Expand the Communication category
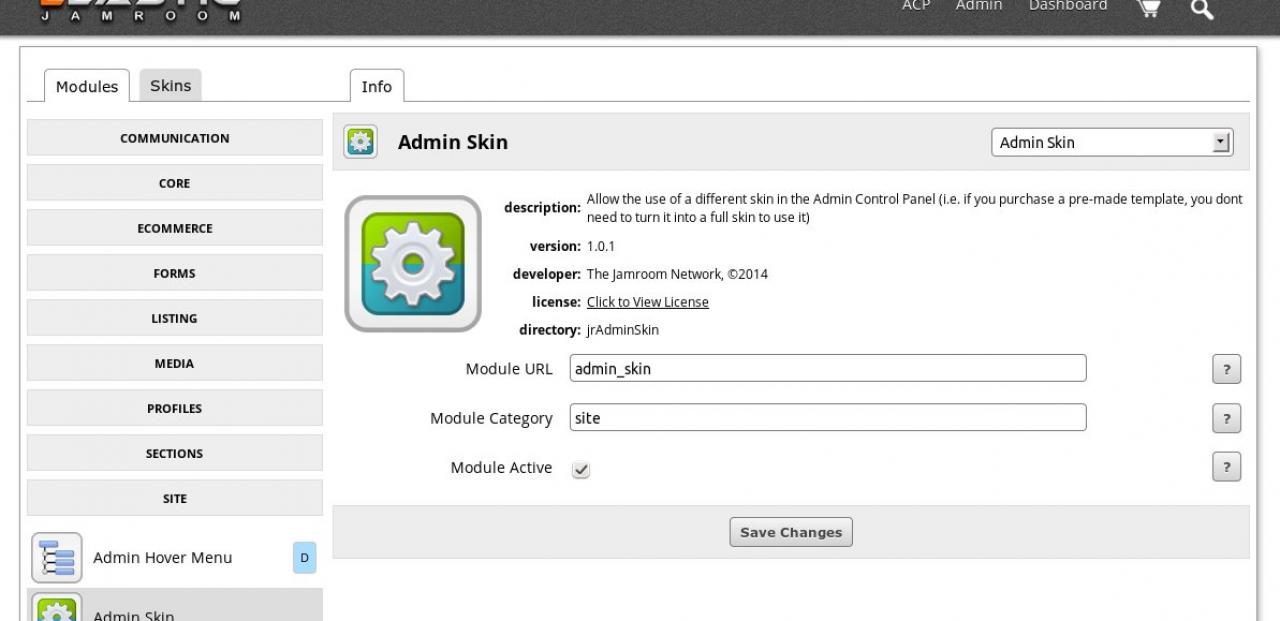1280x621 pixels. point(175,138)
